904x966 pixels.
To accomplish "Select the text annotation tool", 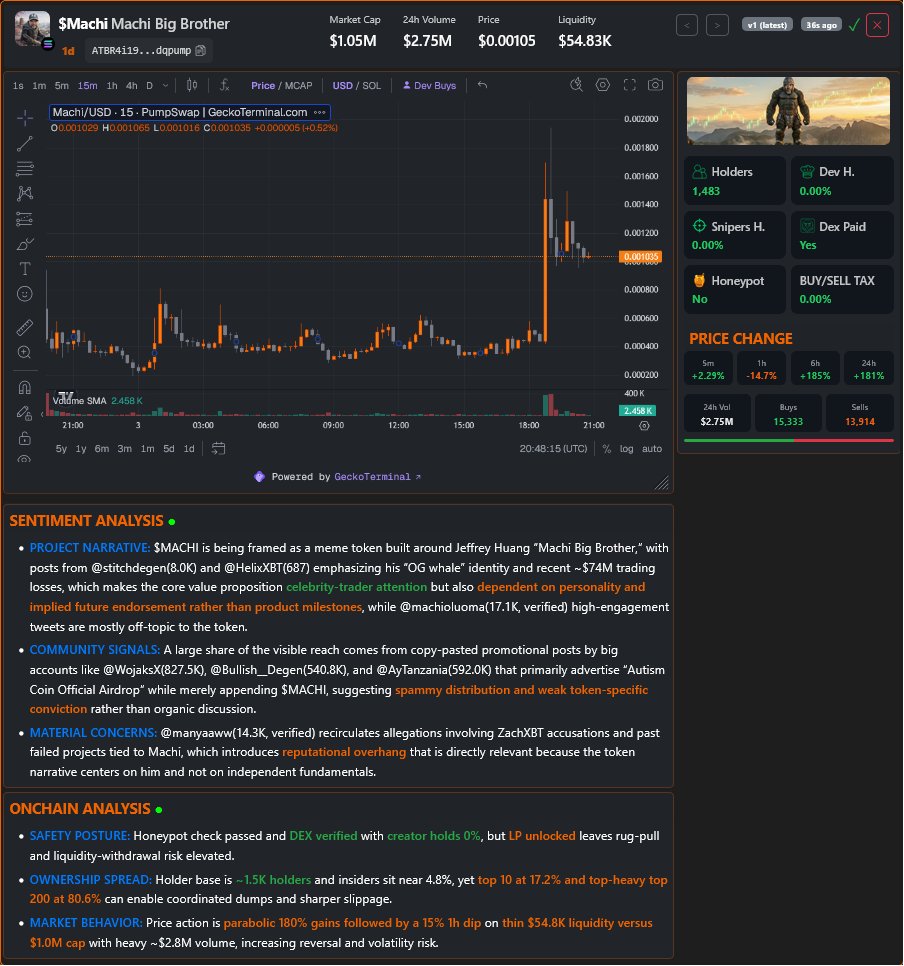I will coord(25,269).
